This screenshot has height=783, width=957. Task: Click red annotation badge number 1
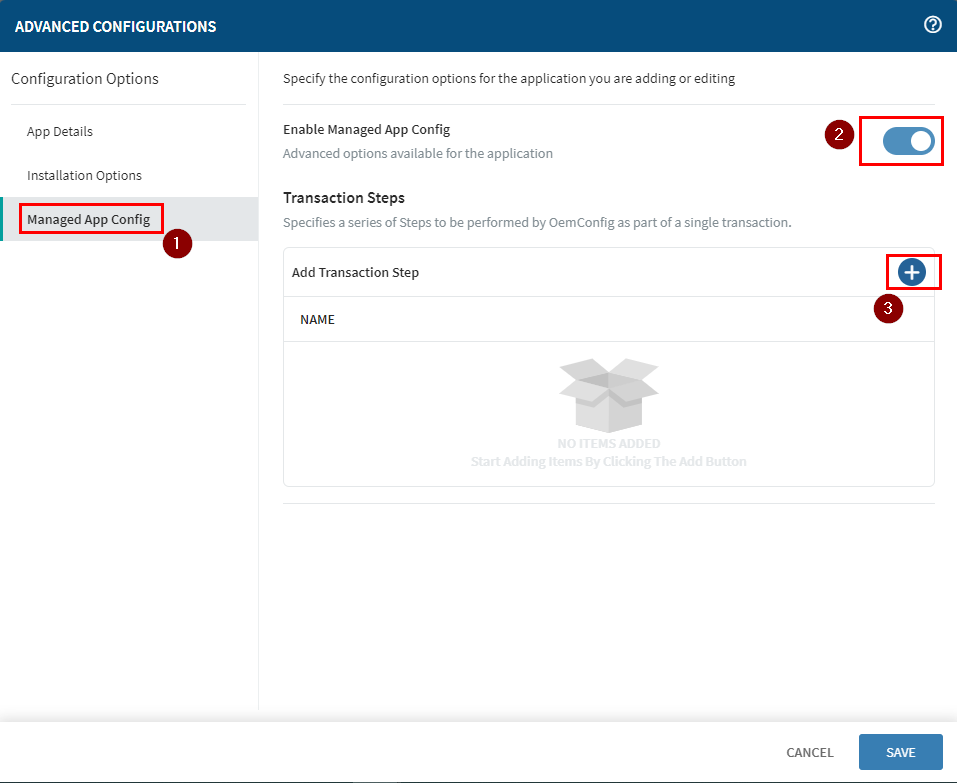(177, 243)
